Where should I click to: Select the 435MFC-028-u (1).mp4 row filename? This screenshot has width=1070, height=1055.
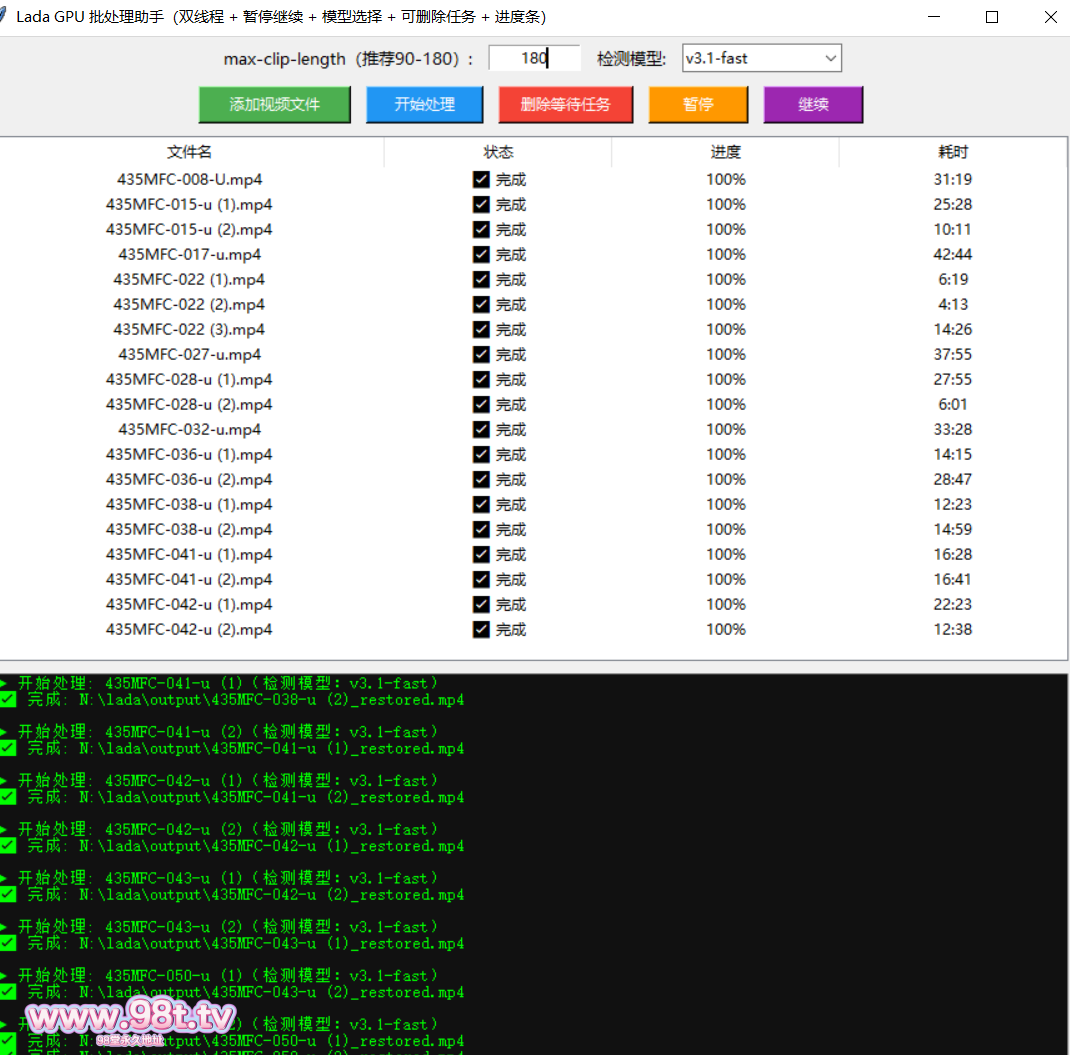tap(189, 380)
